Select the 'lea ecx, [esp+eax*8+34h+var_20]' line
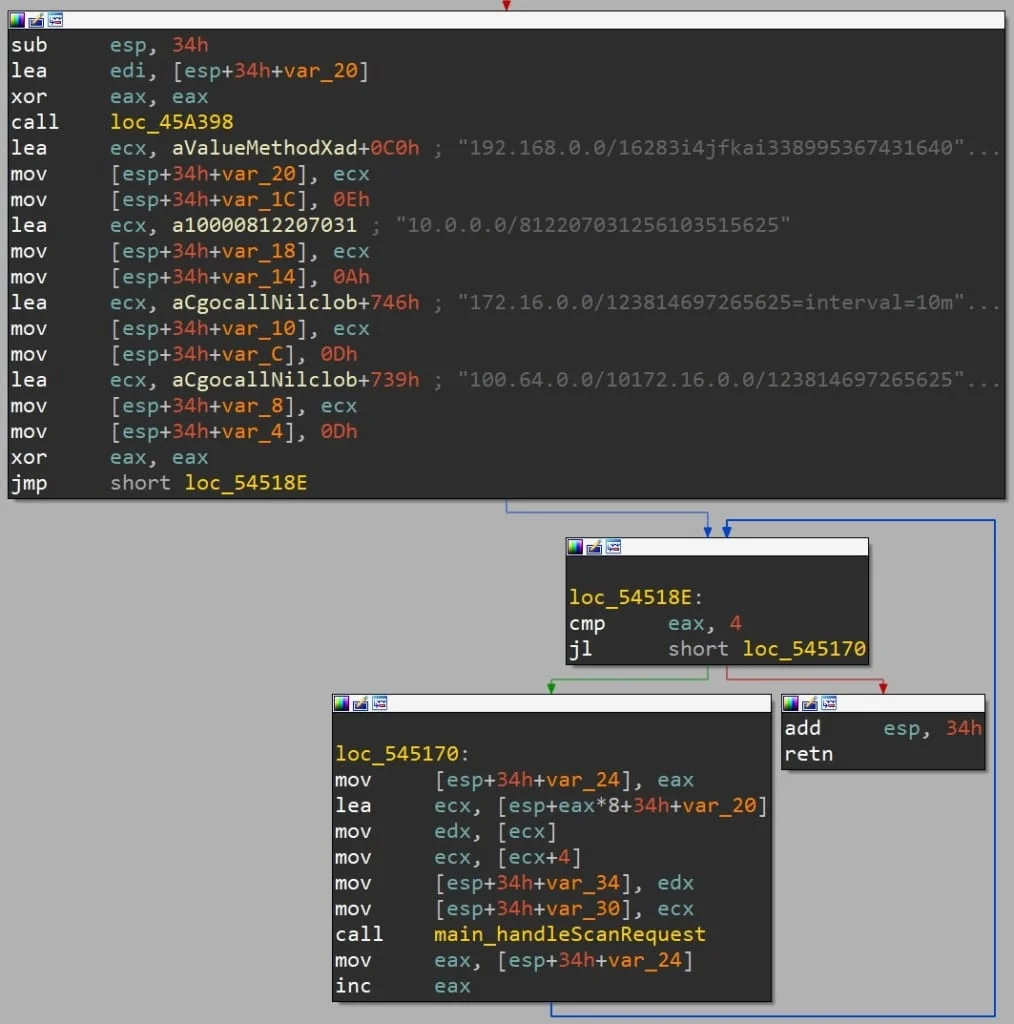This screenshot has height=1024, width=1014. click(551, 806)
